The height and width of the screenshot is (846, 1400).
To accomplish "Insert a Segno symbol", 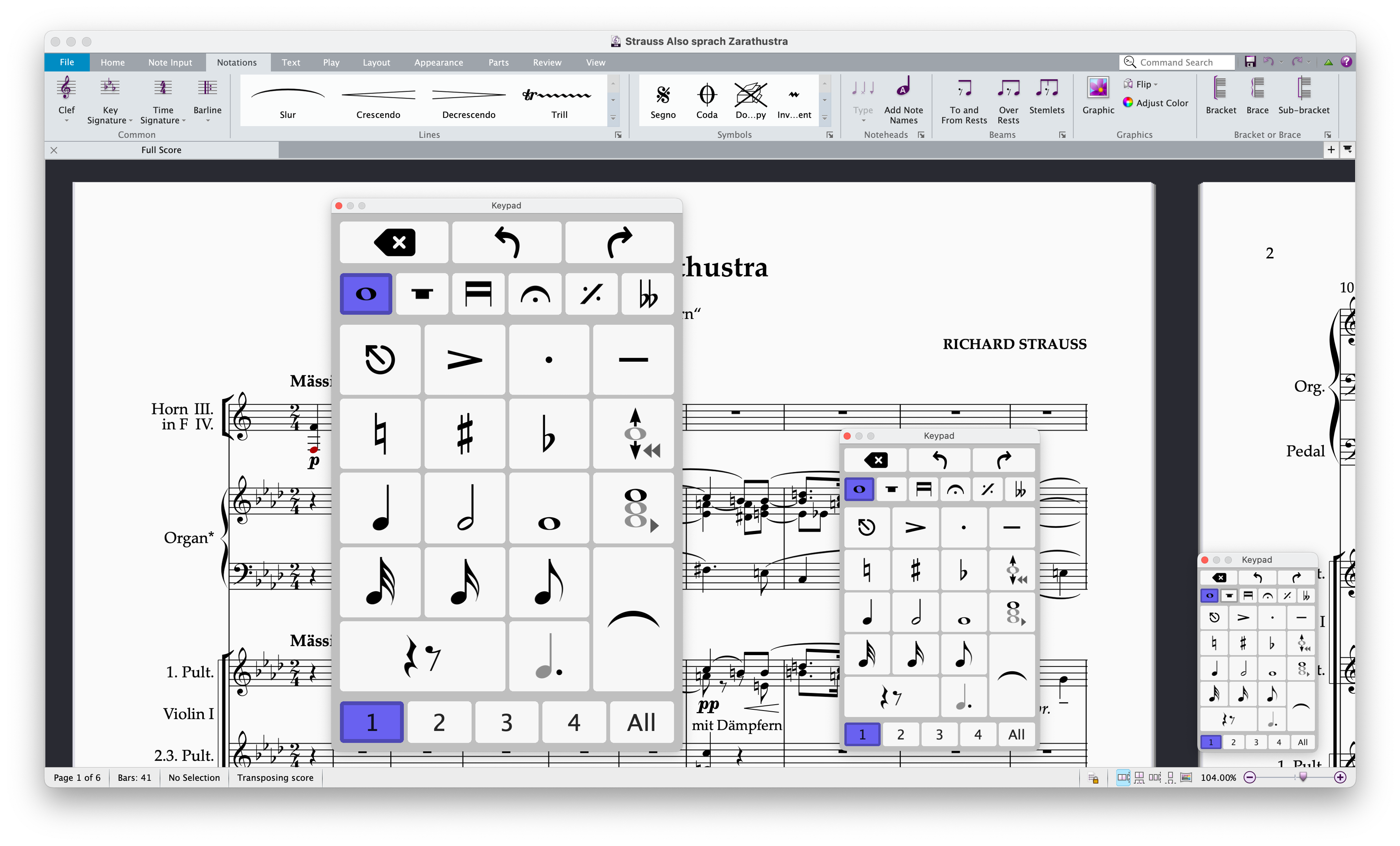I will click(x=662, y=101).
